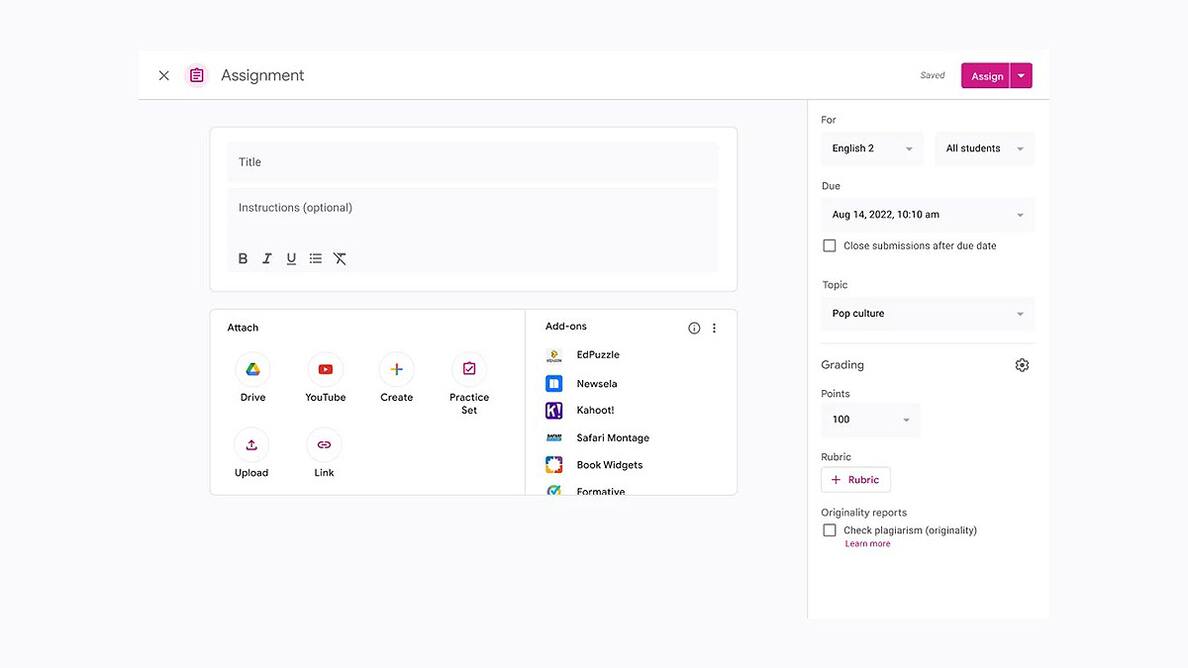Expand the All students dropdown

pos(984,149)
